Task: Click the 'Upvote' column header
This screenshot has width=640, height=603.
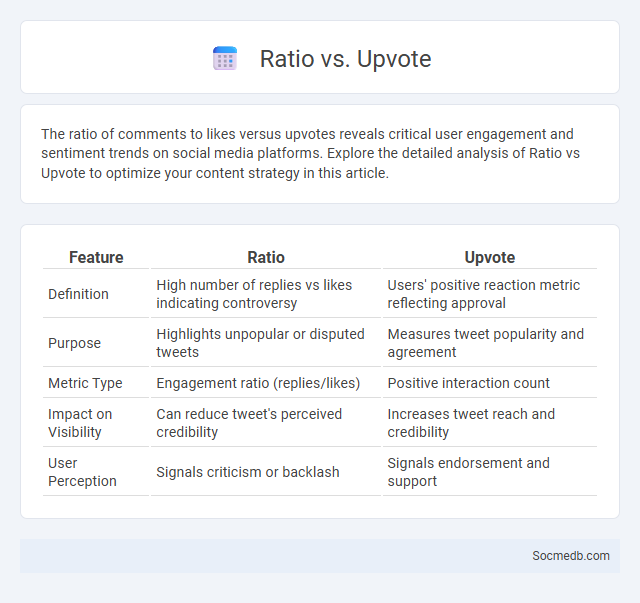Action: [490, 258]
